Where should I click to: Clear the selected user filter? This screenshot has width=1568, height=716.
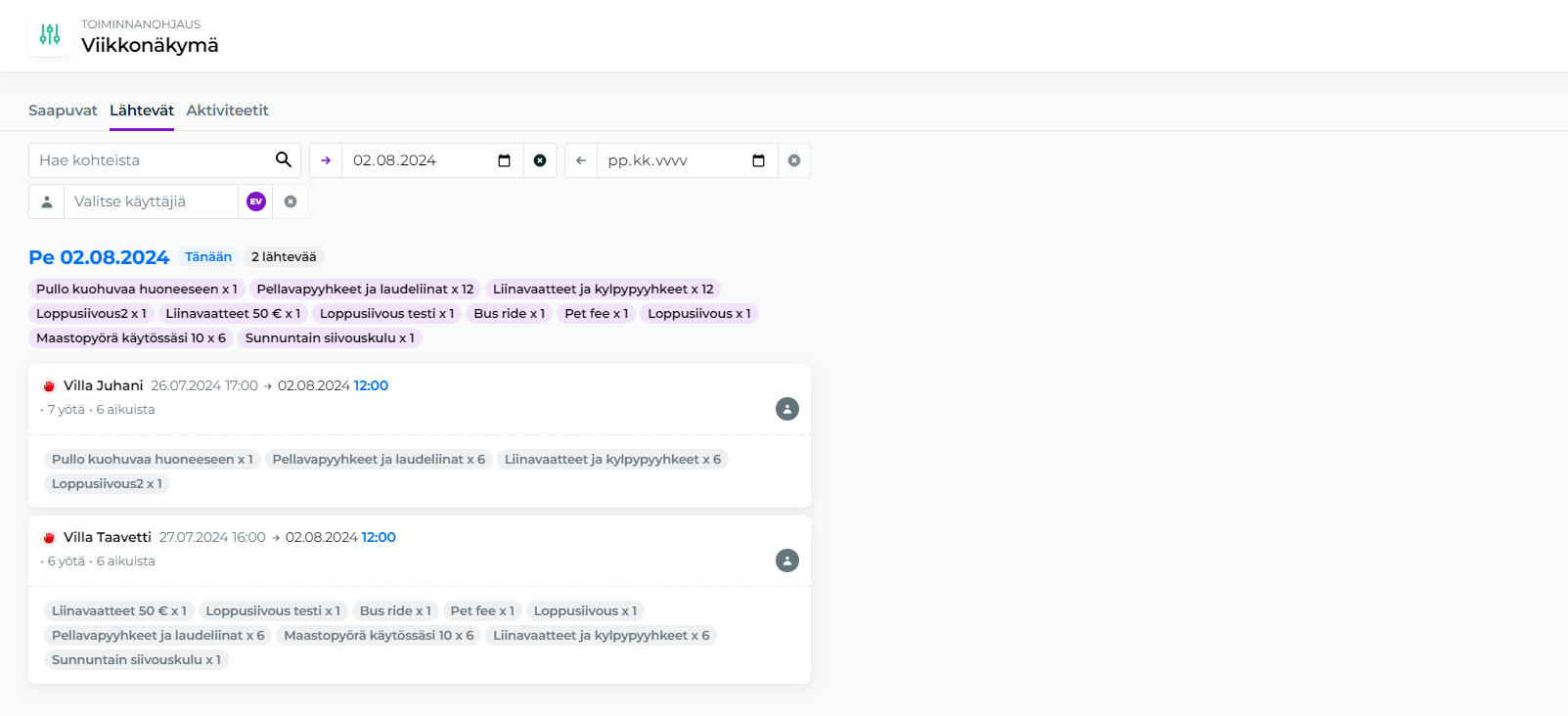pyautogui.click(x=291, y=201)
